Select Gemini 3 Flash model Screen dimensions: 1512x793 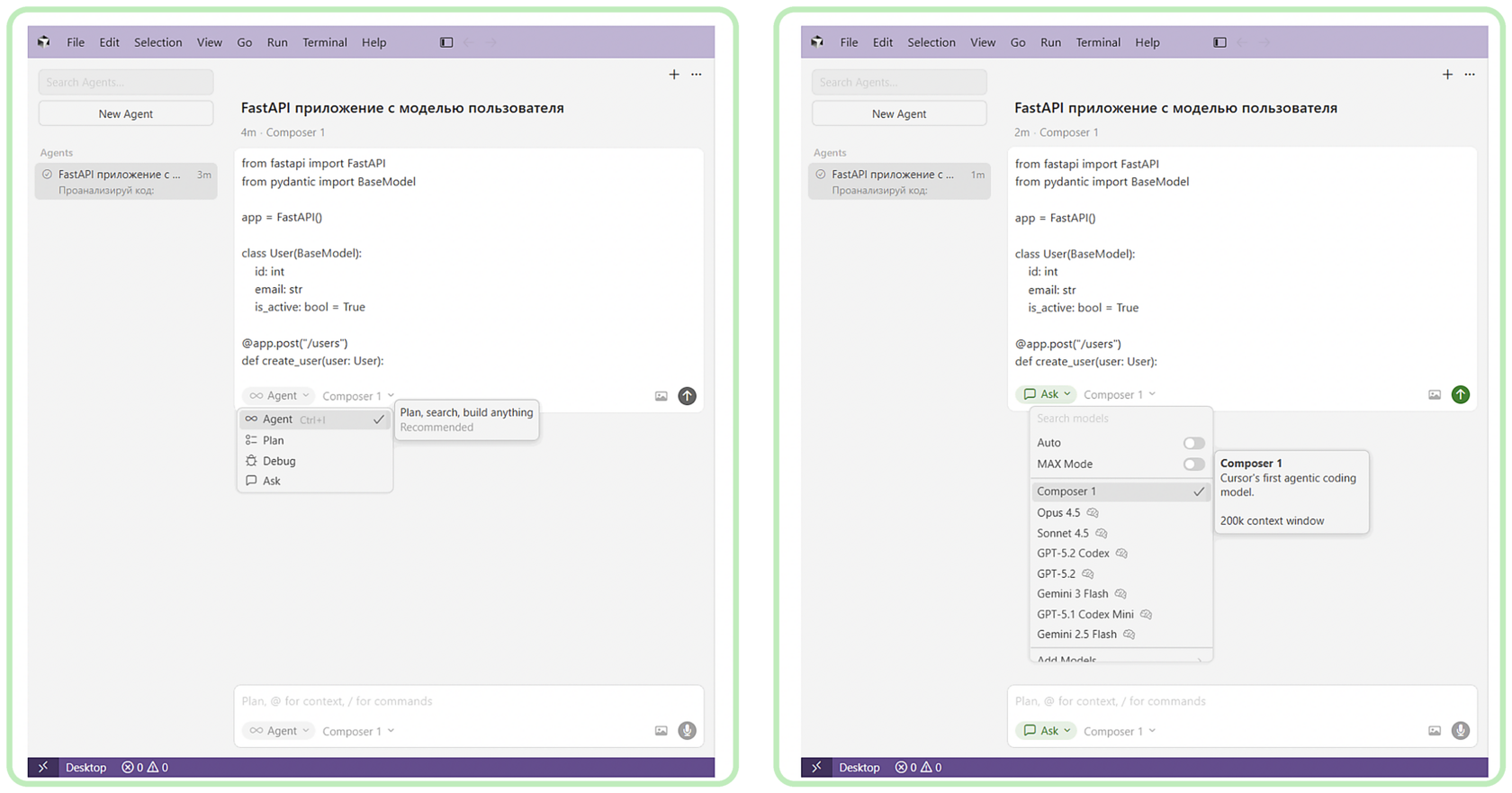(x=1120, y=594)
